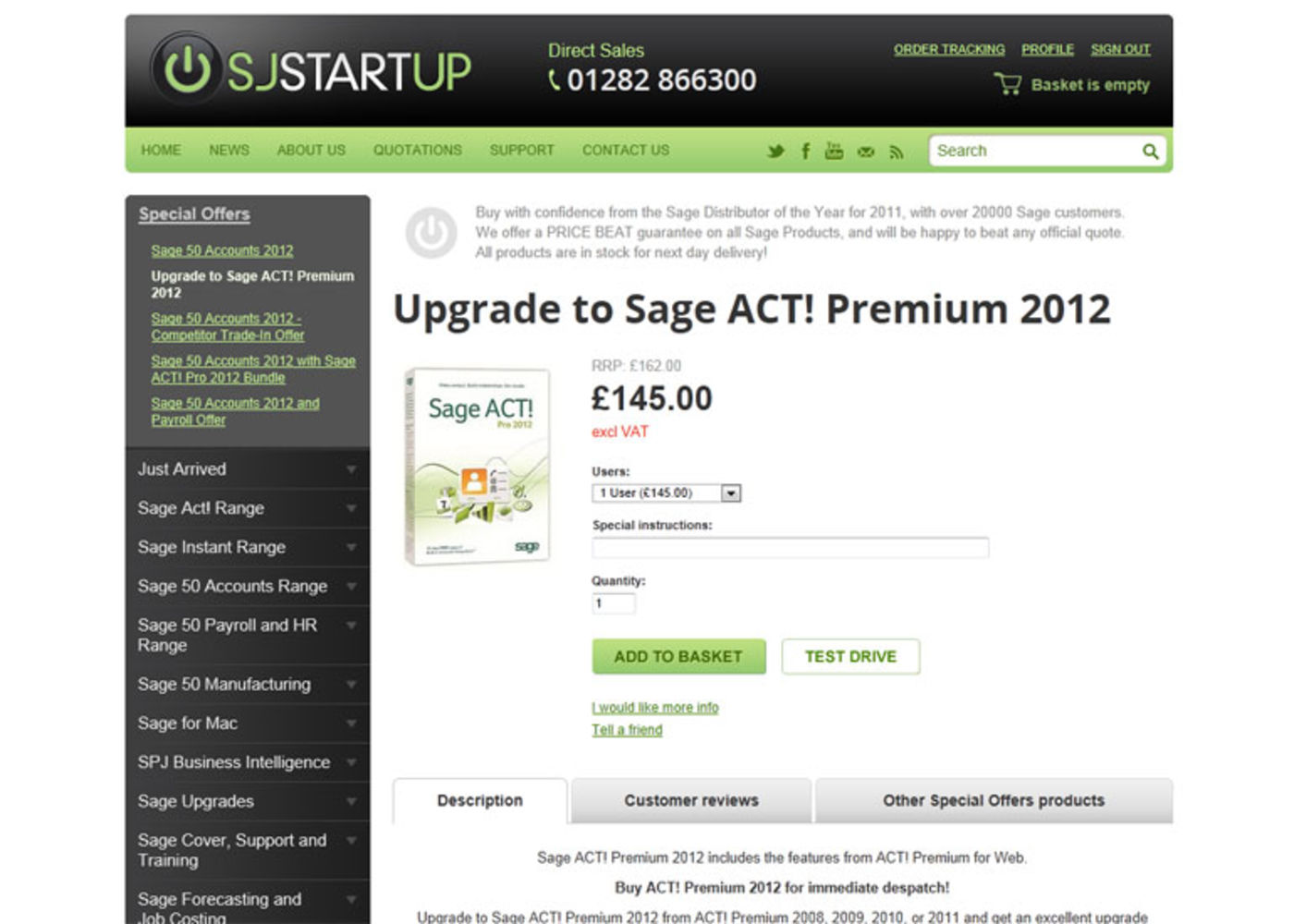Expand the Sage Upgrades sidebar section

(247, 802)
